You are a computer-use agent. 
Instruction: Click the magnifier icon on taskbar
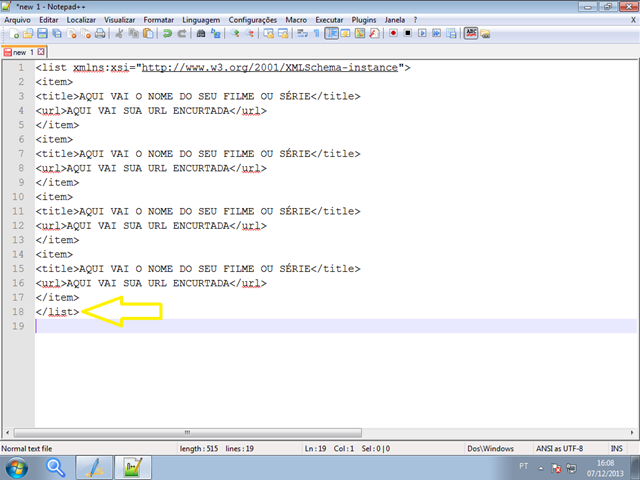[x=56, y=468]
